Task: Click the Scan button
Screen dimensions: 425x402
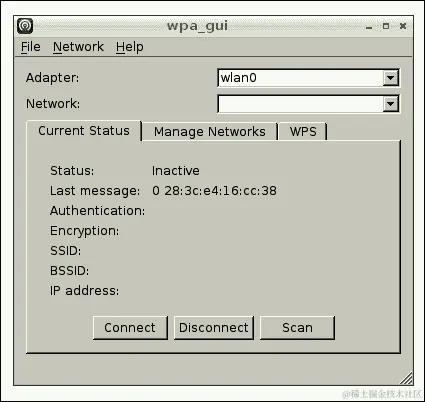Action: [x=297, y=328]
